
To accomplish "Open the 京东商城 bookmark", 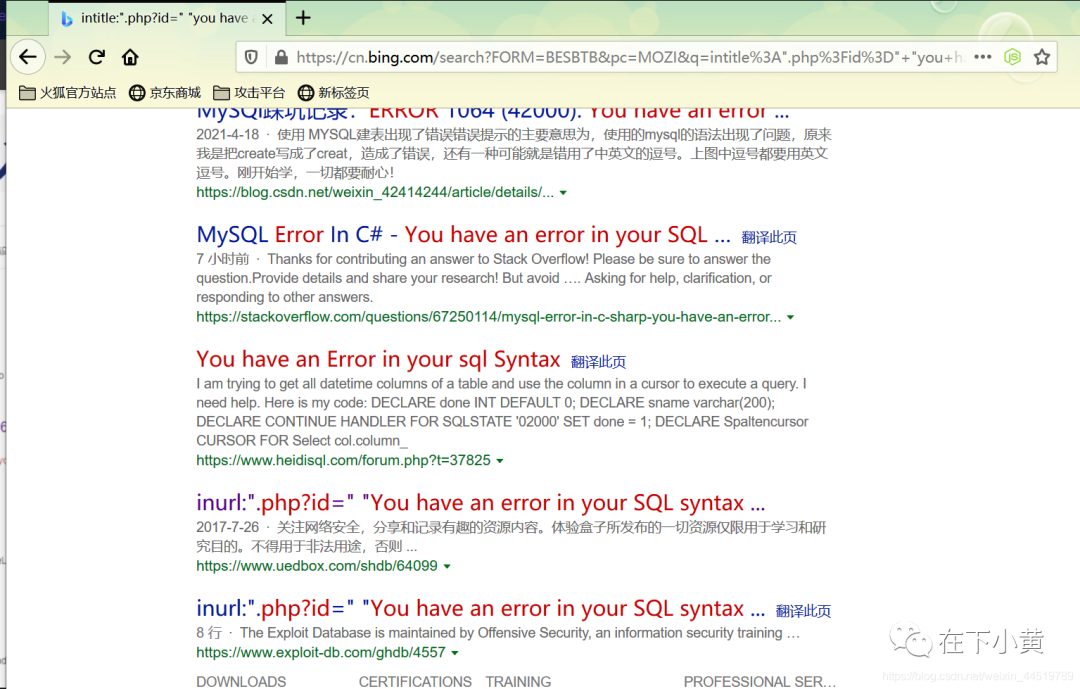I will (x=165, y=92).
